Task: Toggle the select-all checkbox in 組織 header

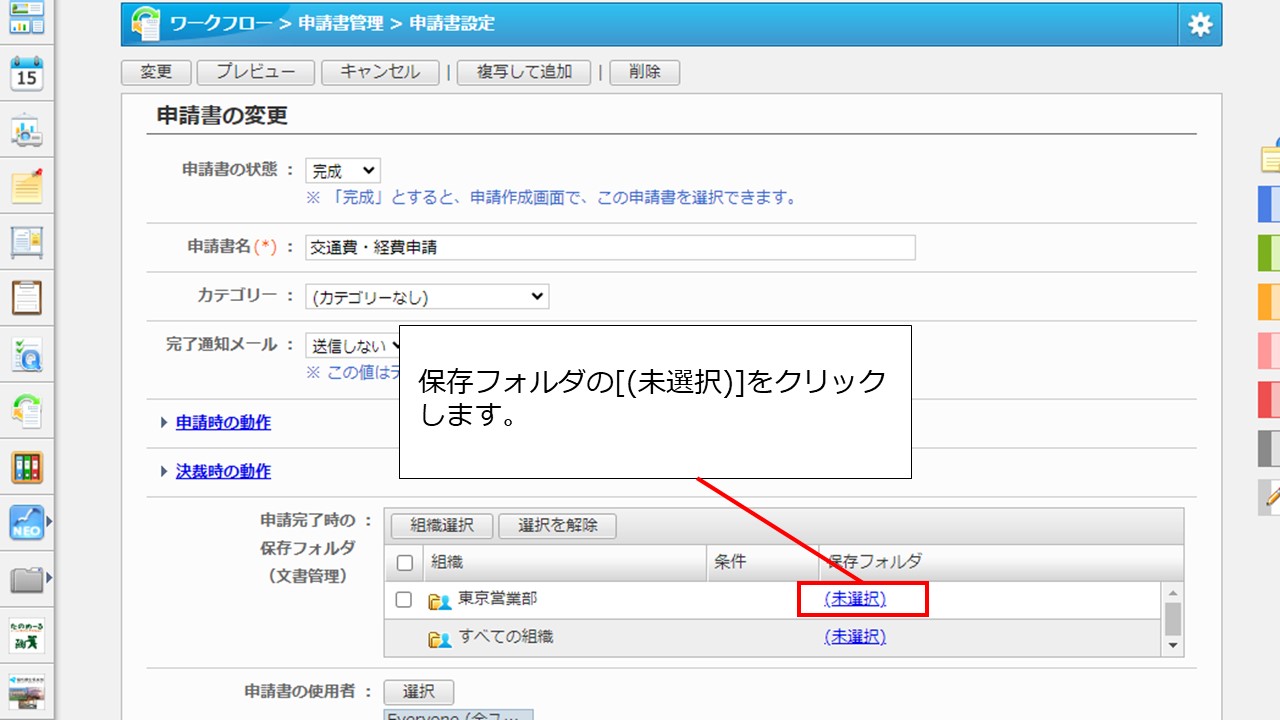Action: 404,563
